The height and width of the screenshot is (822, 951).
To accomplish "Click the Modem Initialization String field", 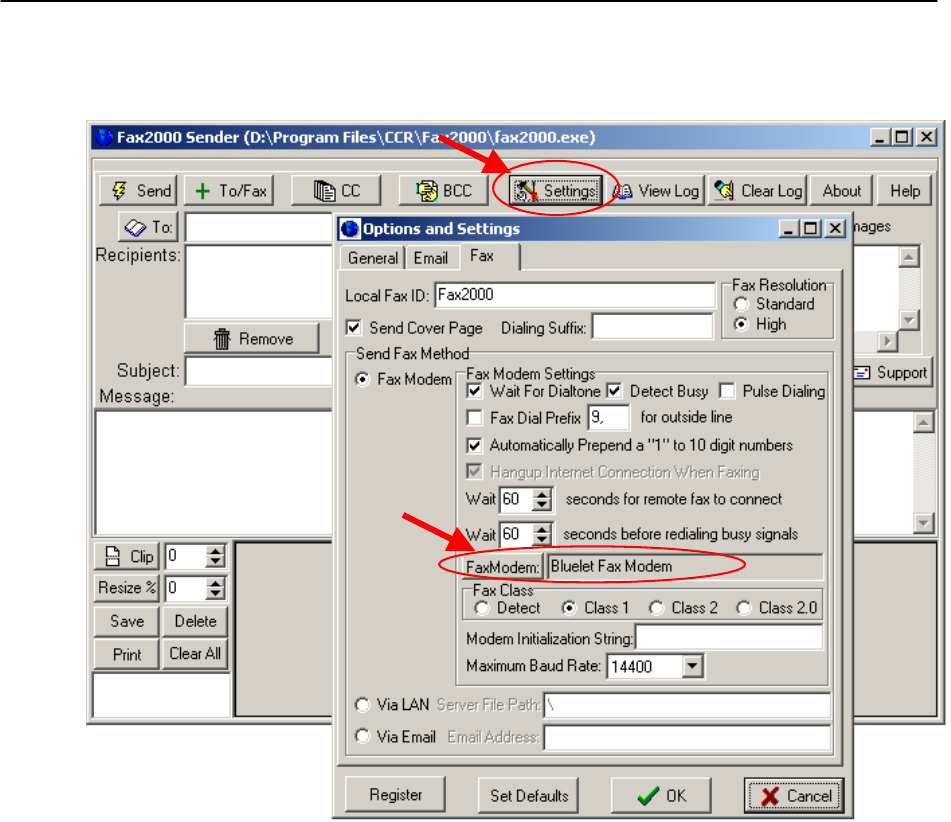I will (729, 638).
